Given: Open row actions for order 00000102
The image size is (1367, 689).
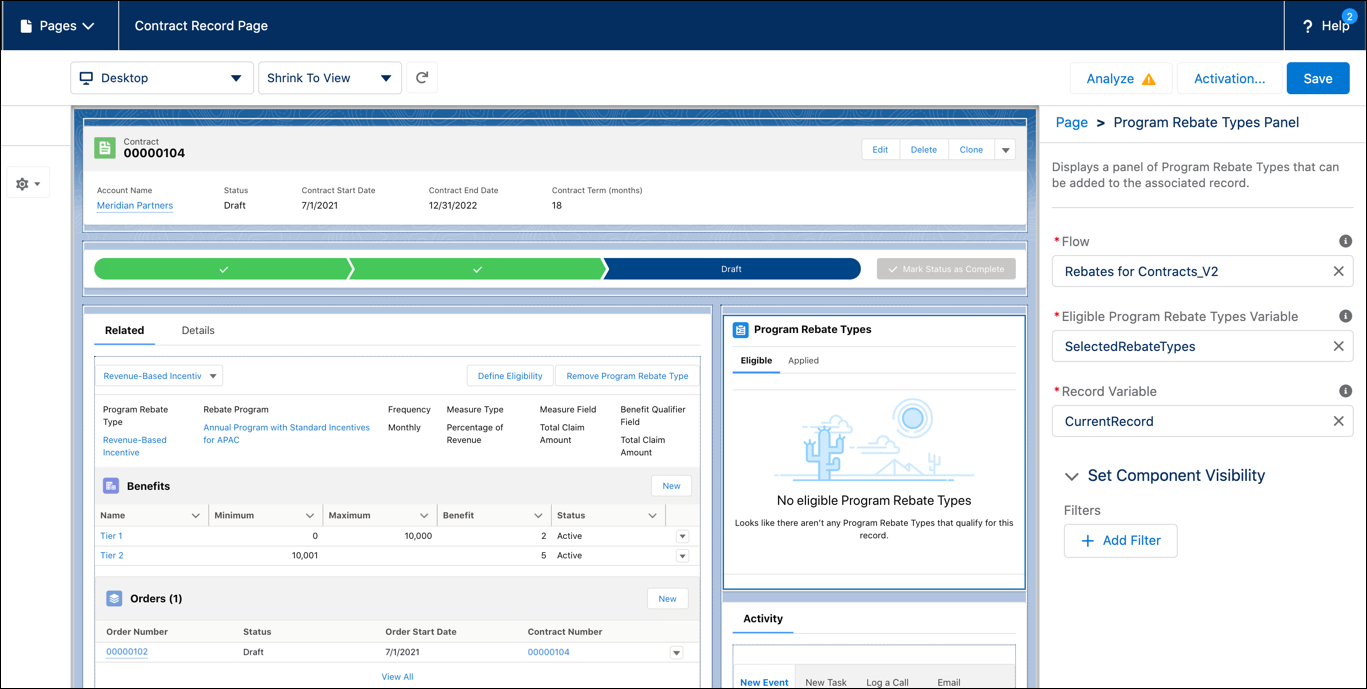Looking at the screenshot, I should tap(677, 651).
